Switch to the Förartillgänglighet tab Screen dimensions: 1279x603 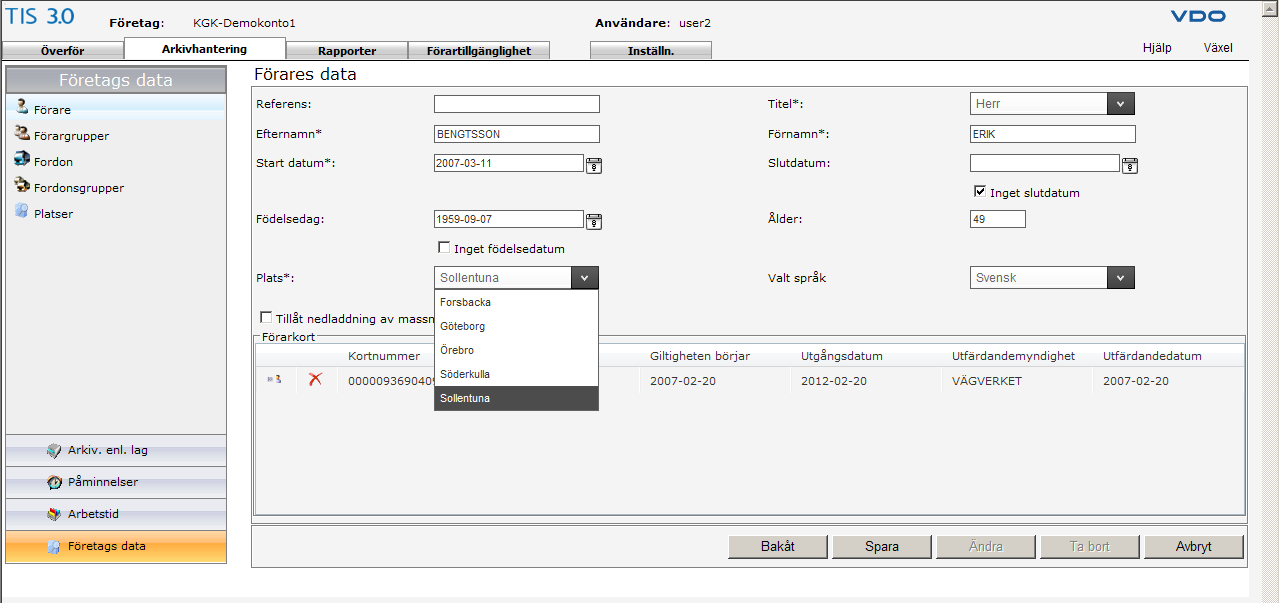pos(479,51)
